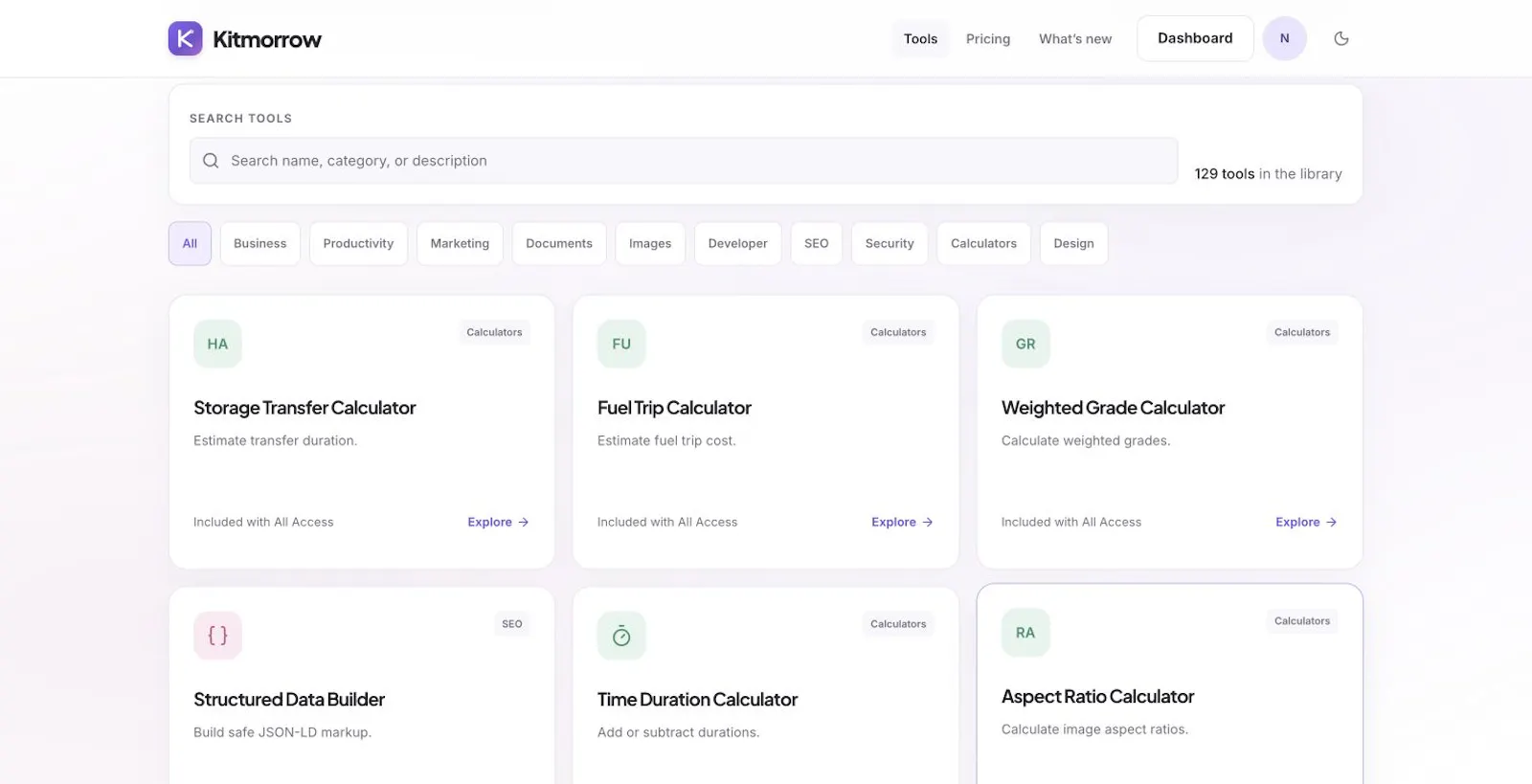Open the Structured Data Builder title
Image resolution: width=1532 pixels, height=784 pixels.
coord(289,700)
